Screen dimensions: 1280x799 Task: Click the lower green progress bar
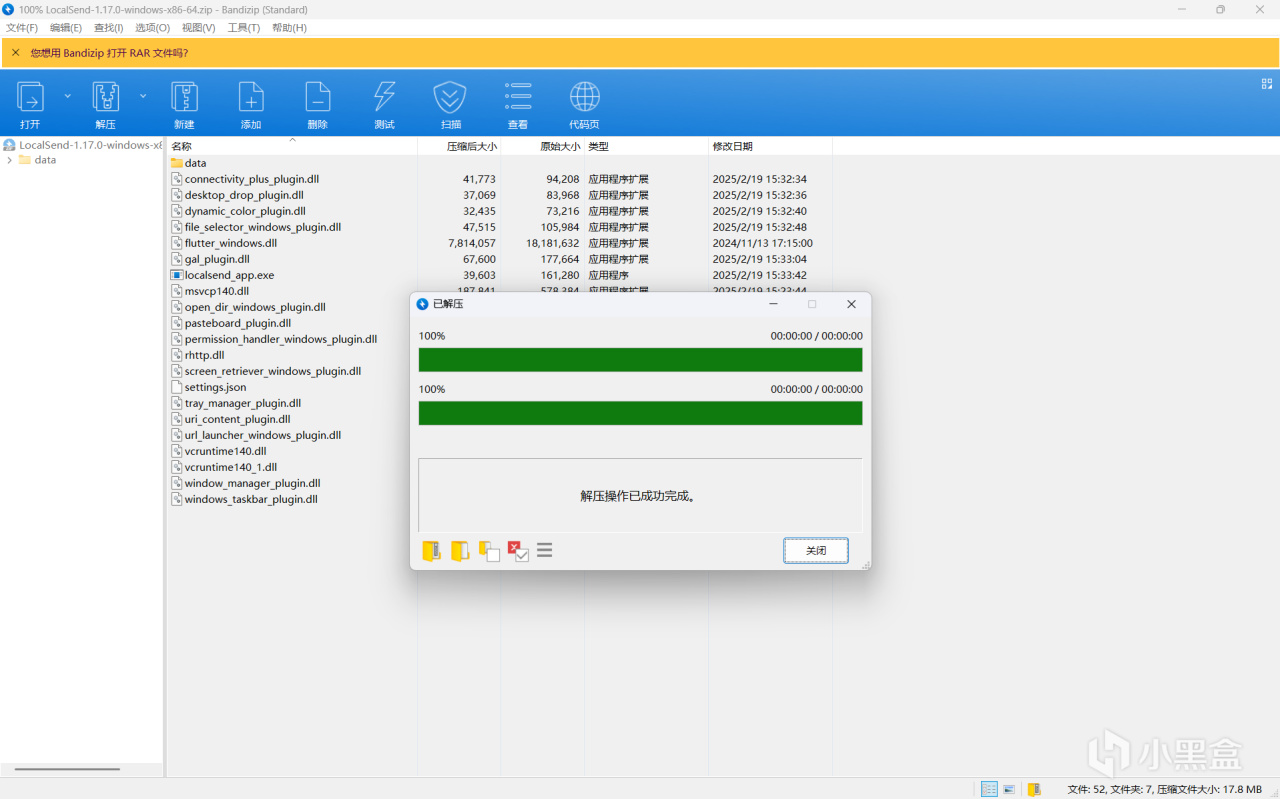pos(640,413)
